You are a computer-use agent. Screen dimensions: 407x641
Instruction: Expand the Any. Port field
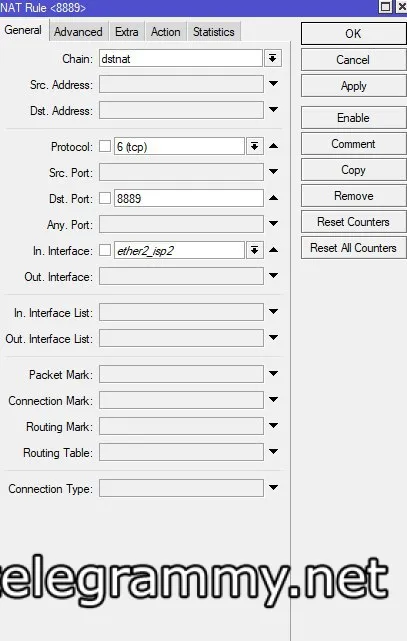click(x=273, y=224)
